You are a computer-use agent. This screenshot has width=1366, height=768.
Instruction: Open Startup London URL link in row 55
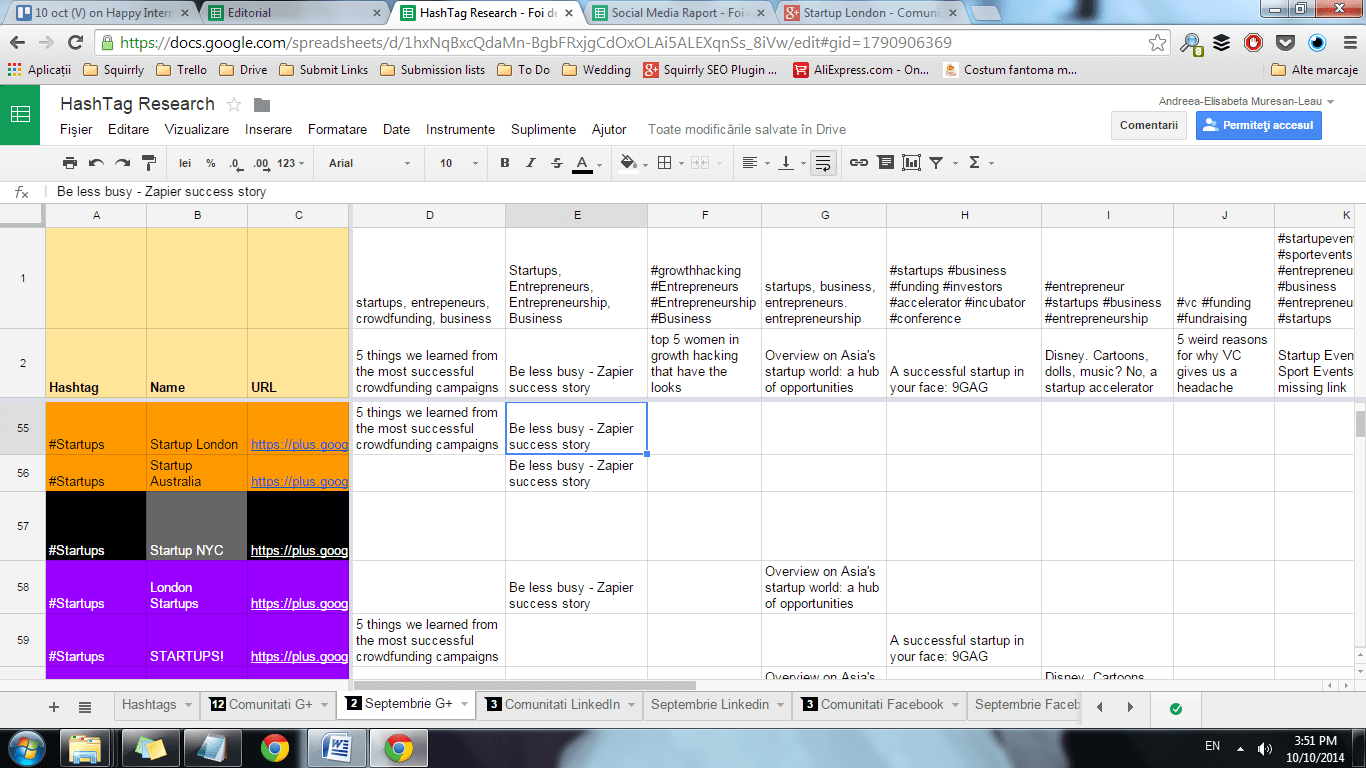(x=299, y=445)
